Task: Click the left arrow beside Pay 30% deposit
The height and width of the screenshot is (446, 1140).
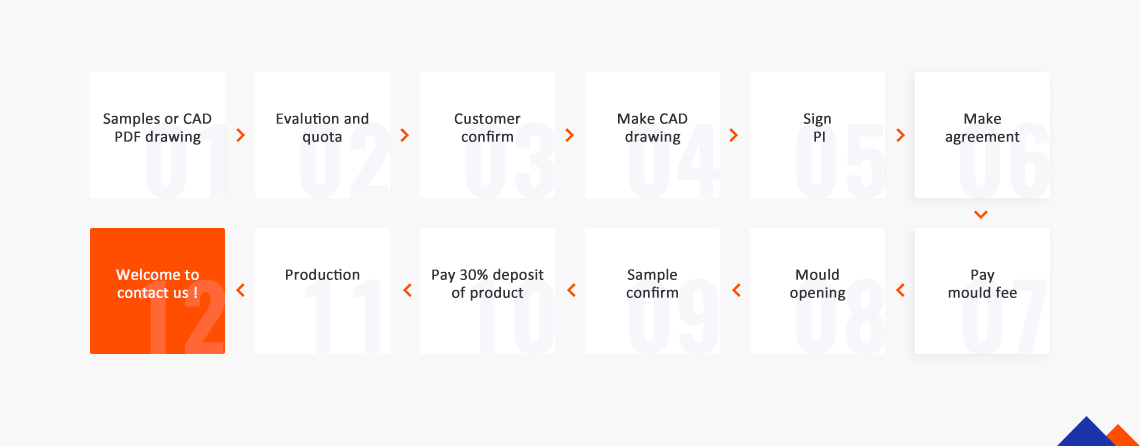Action: click(406, 290)
